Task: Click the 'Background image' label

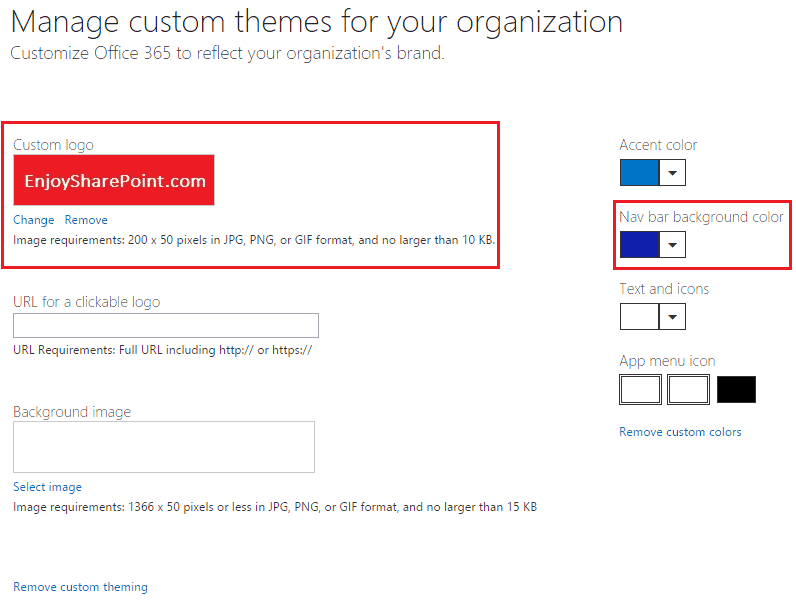Action: point(72,412)
